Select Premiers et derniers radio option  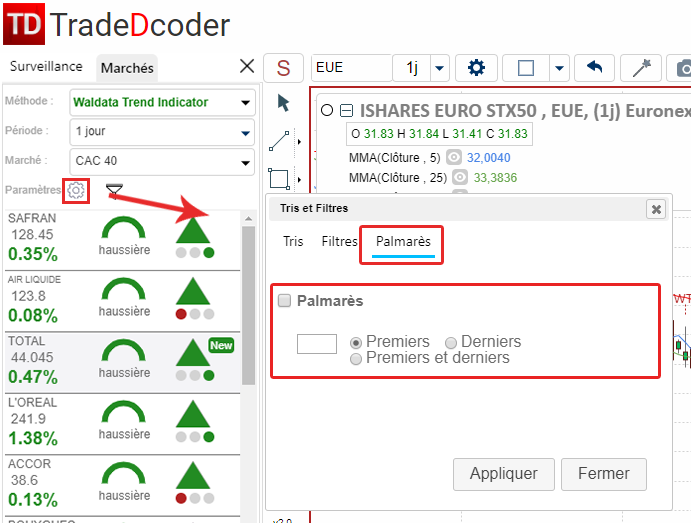tap(356, 359)
